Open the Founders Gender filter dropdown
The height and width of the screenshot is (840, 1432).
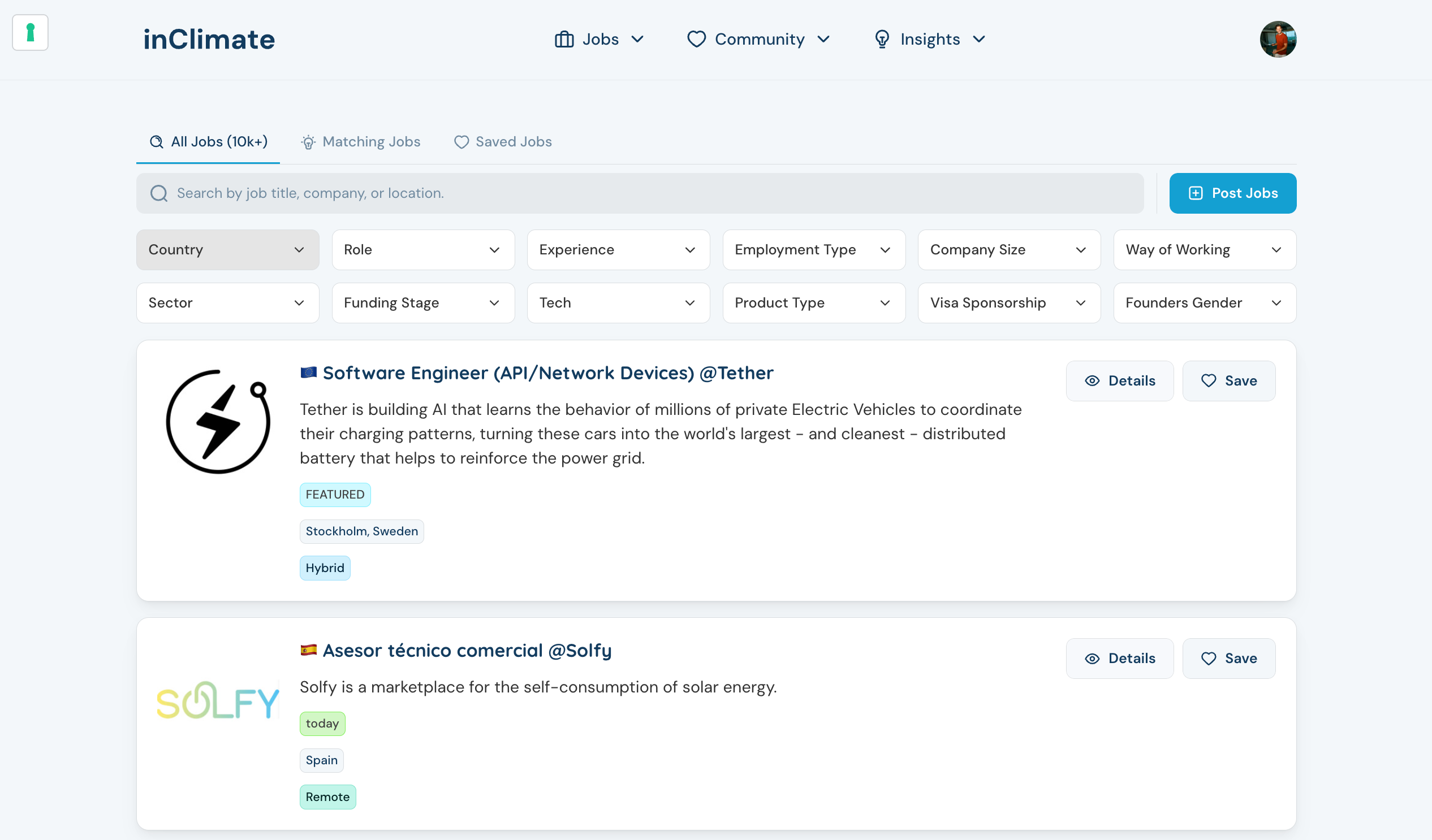click(x=1205, y=304)
